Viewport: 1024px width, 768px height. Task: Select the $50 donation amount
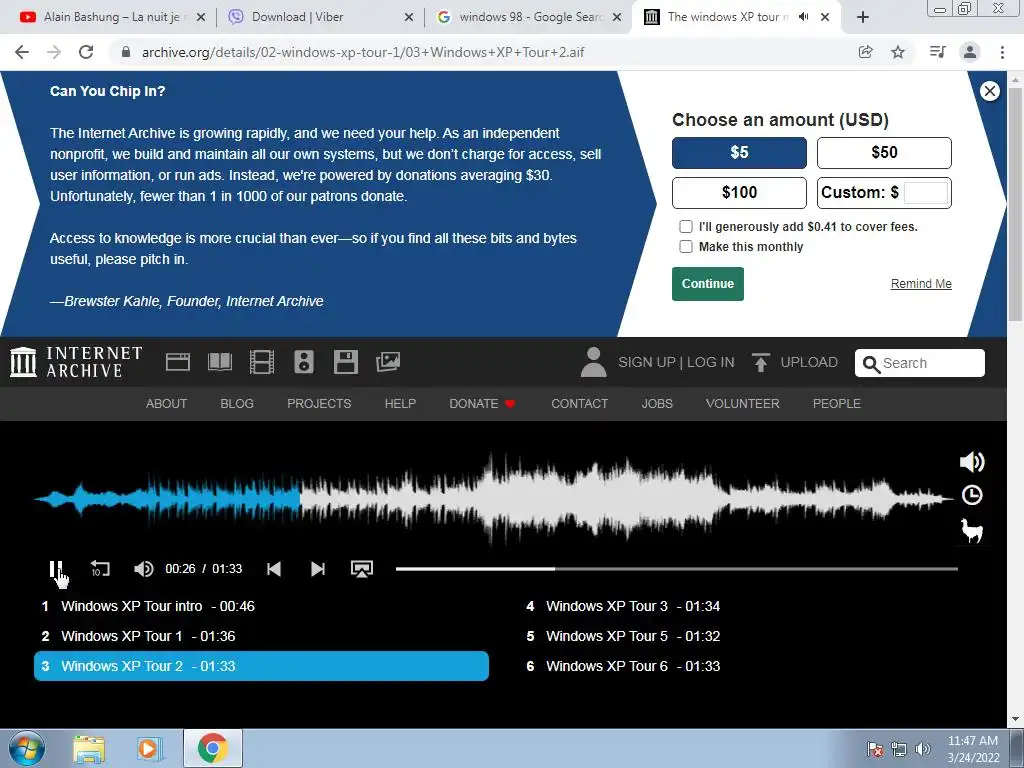[x=884, y=153]
